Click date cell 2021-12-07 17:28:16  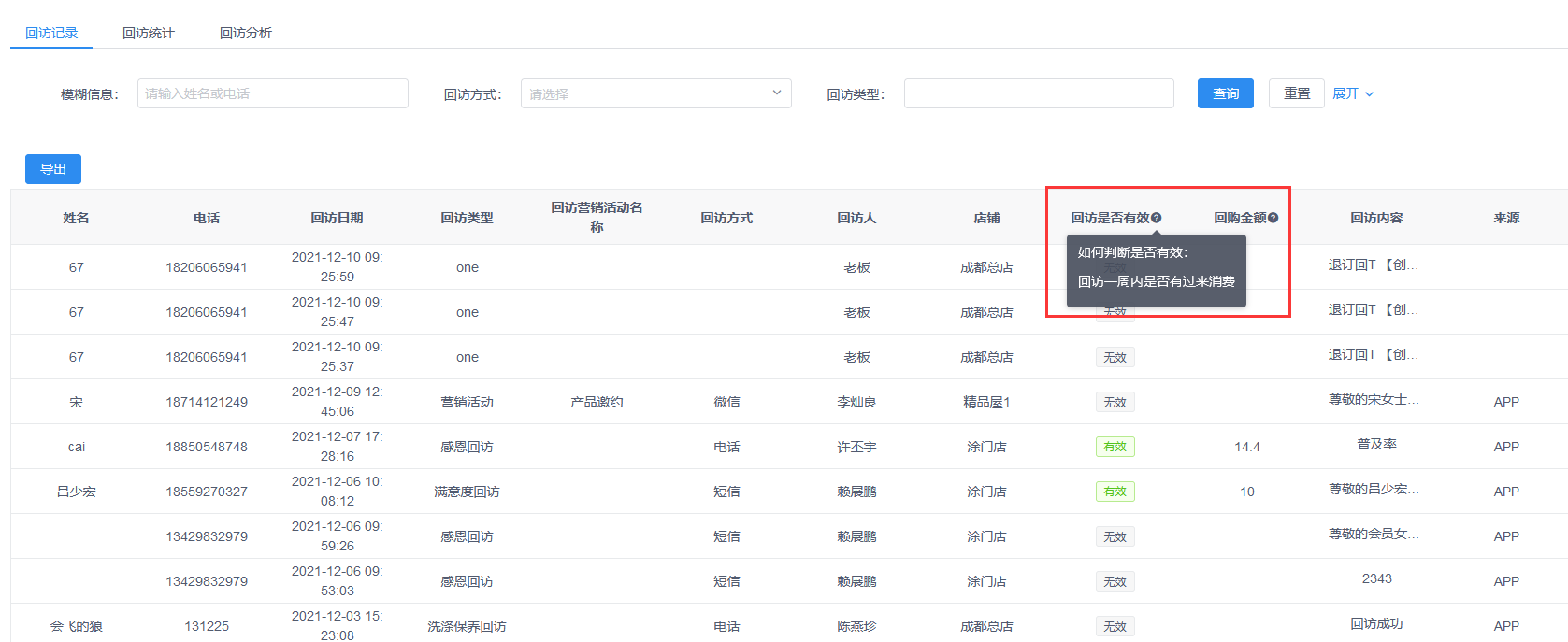point(337,447)
